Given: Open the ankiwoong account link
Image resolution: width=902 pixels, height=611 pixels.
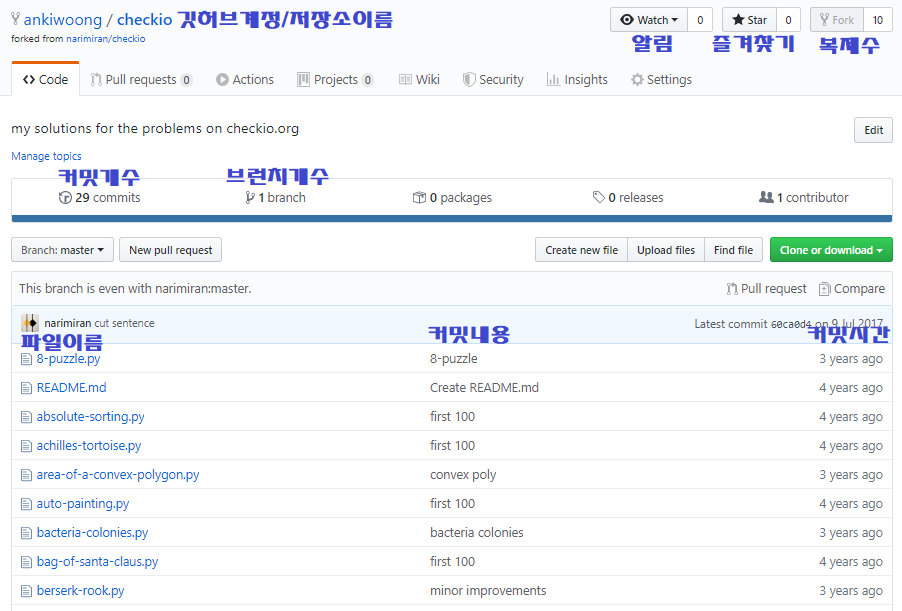Looking at the screenshot, I should point(63,20).
